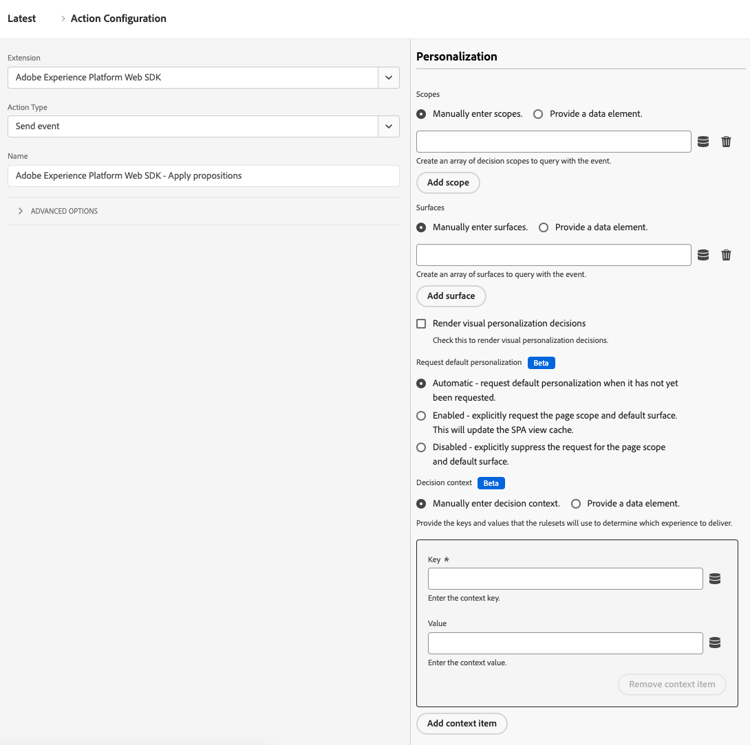Enable Render visual personalization decisions checkbox

click(421, 324)
